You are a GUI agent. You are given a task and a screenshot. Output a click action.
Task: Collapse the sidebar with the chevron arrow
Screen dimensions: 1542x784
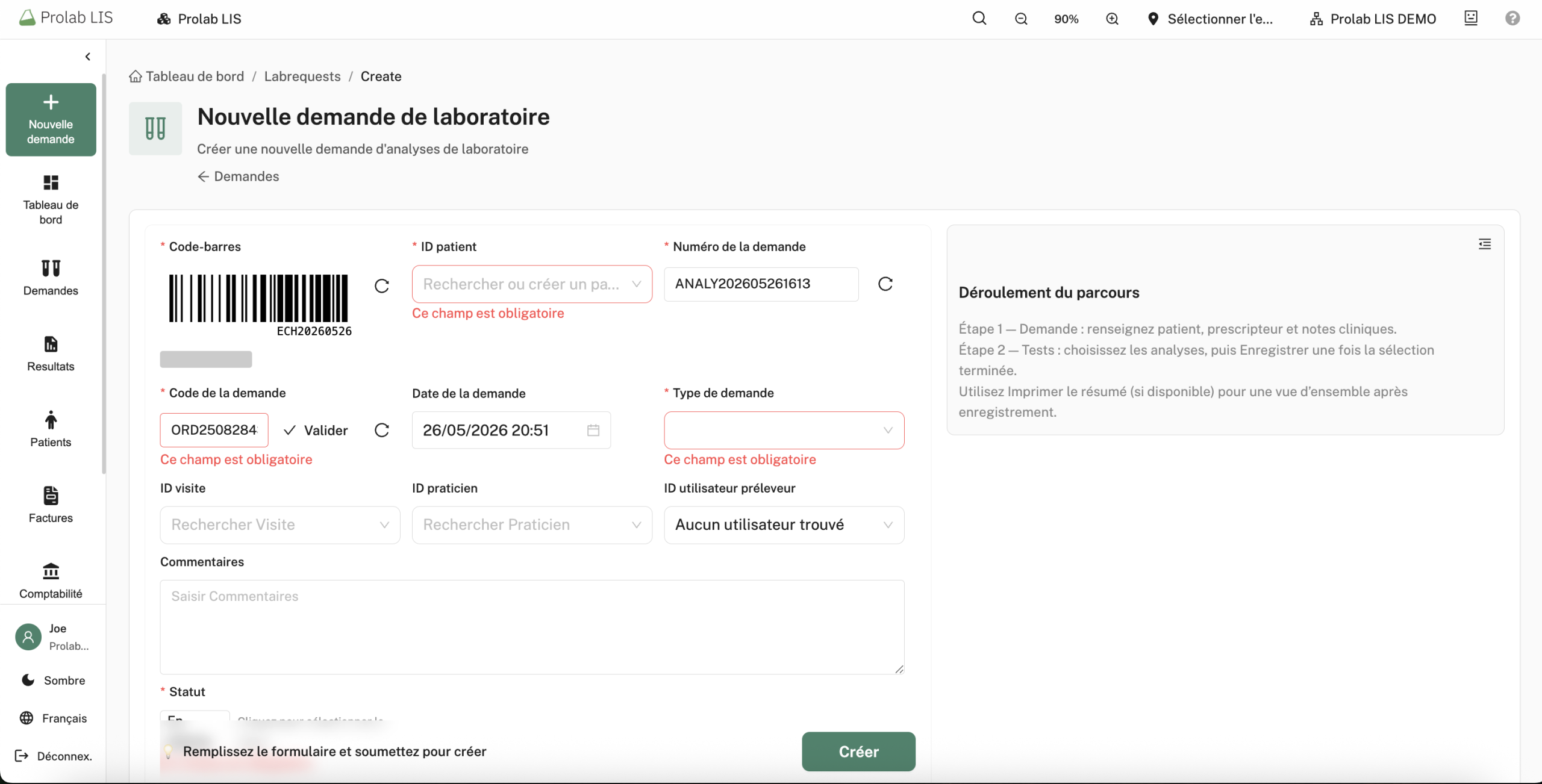pos(88,57)
